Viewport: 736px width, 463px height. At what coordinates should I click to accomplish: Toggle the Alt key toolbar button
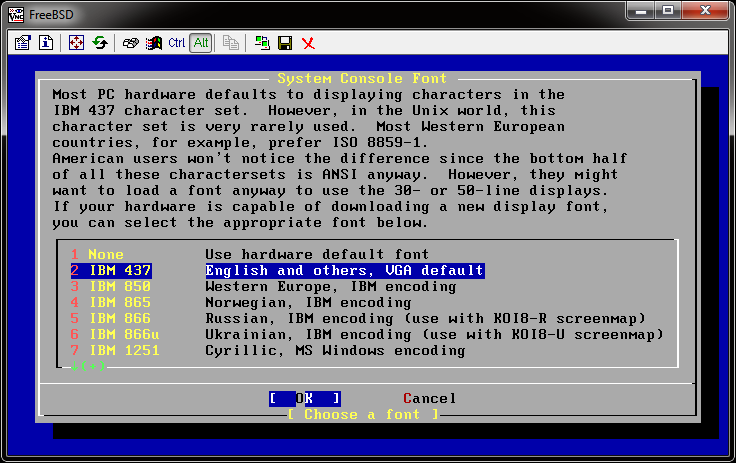[201, 43]
